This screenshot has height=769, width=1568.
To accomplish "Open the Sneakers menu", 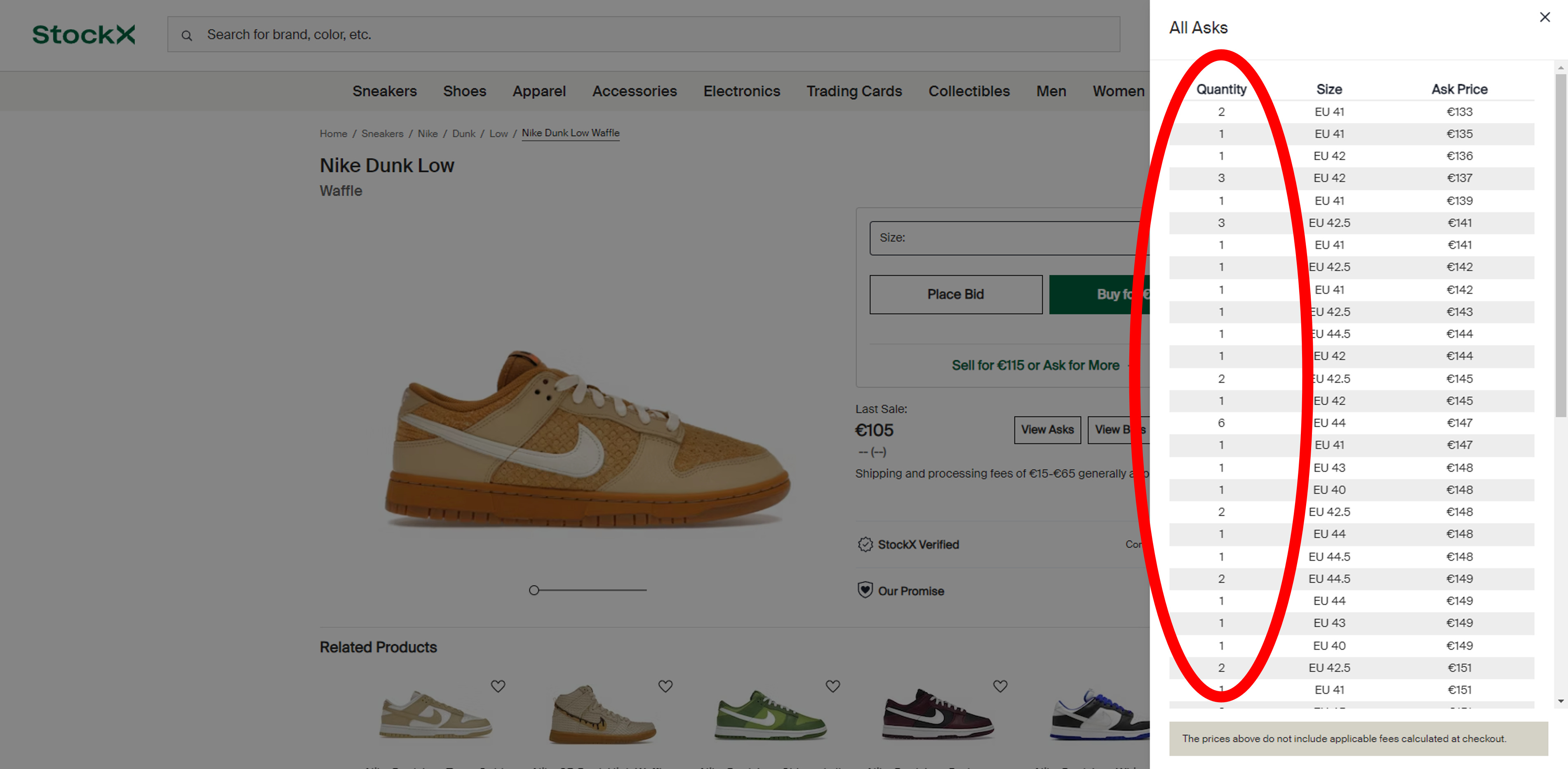I will point(385,91).
